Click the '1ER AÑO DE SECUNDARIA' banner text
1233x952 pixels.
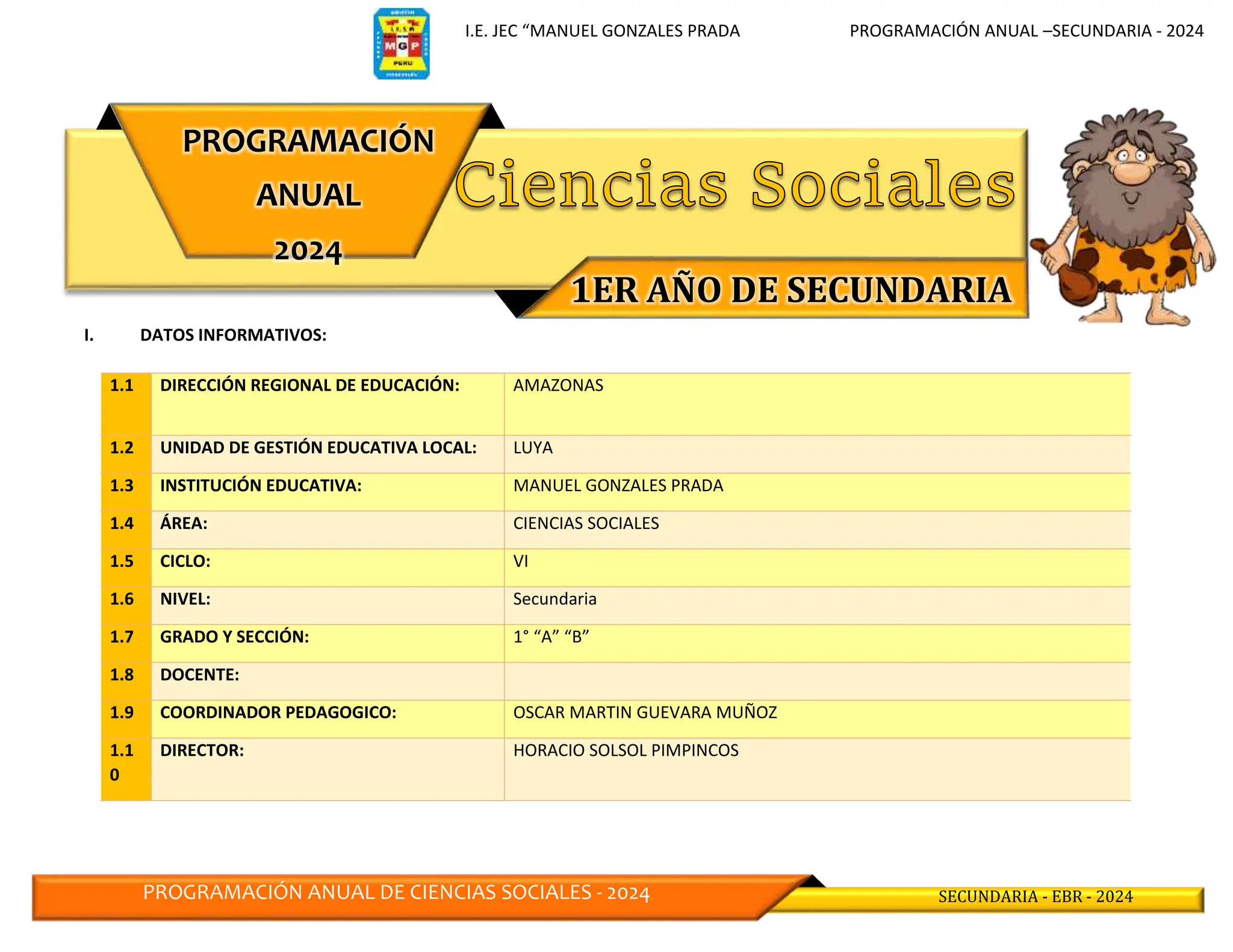[x=791, y=290]
